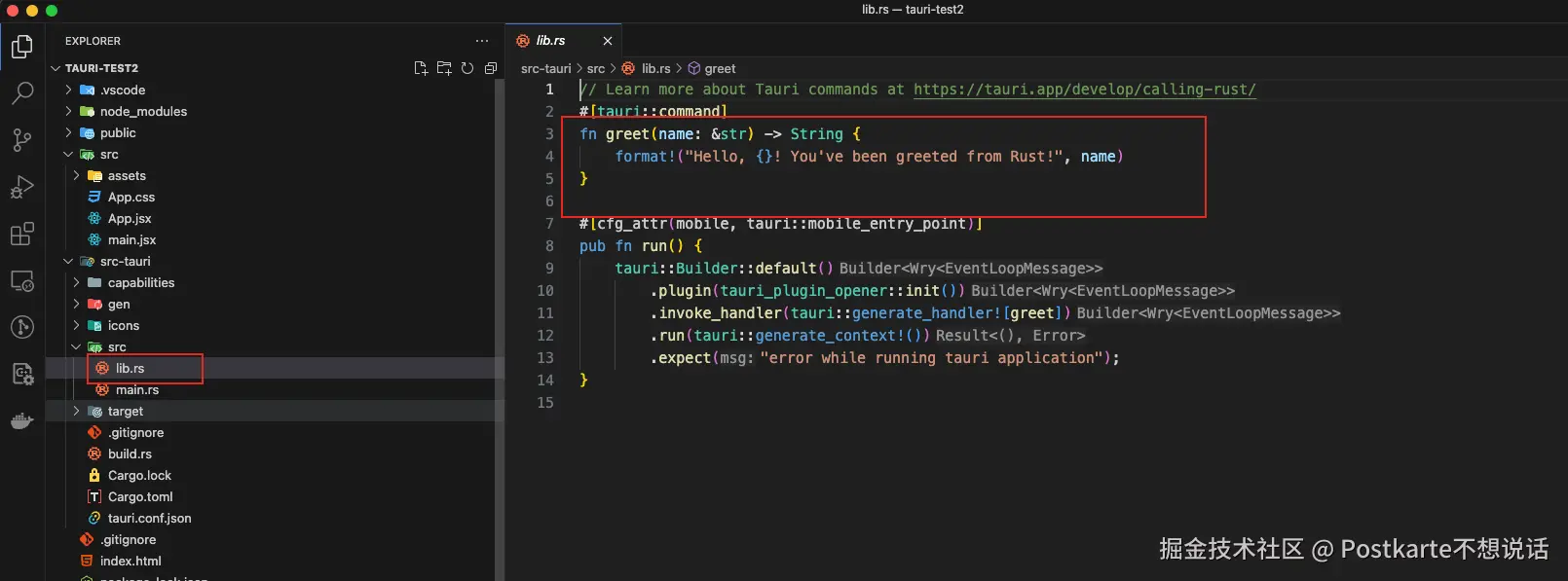Open the tauri.app calling-rust link
Image resolution: width=1568 pixels, height=581 pixels.
click(1084, 90)
